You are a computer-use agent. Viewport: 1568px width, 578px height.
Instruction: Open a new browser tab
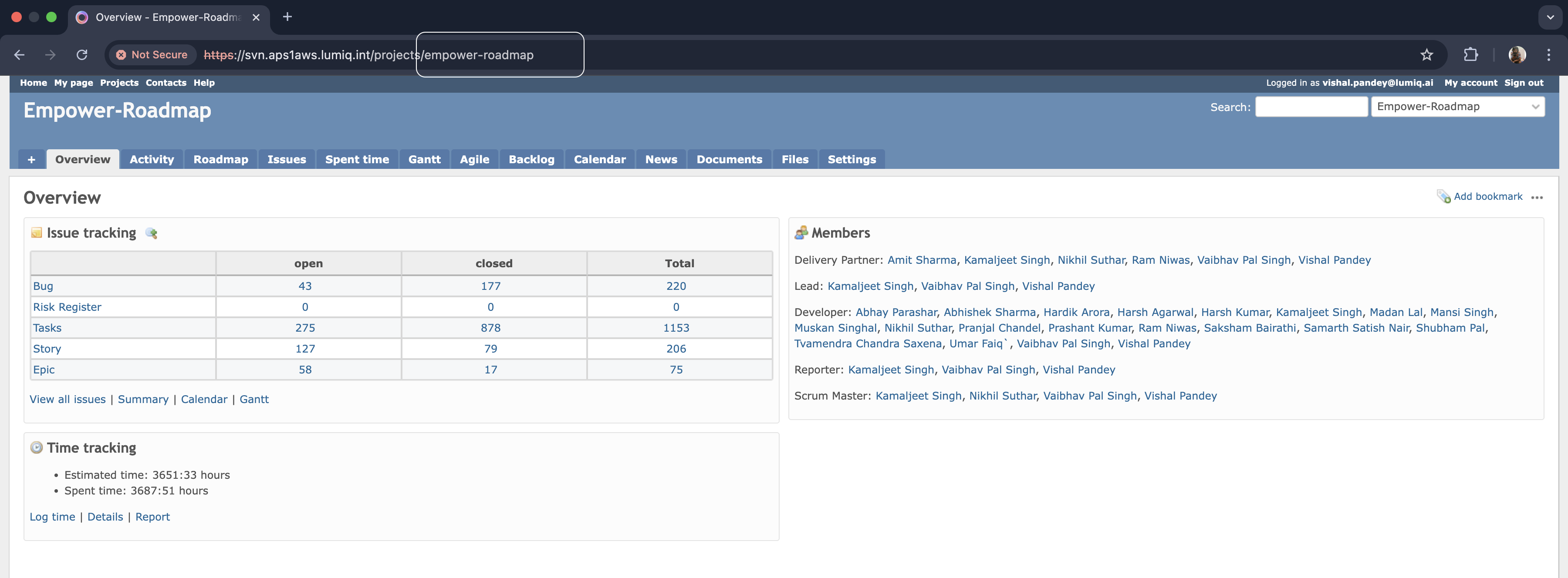coord(287,17)
